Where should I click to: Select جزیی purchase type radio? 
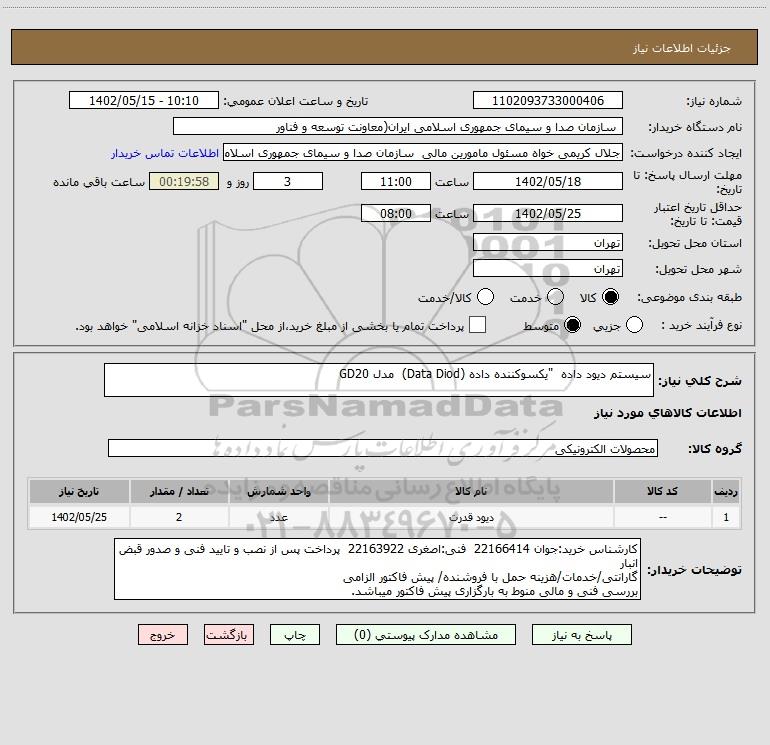634,325
